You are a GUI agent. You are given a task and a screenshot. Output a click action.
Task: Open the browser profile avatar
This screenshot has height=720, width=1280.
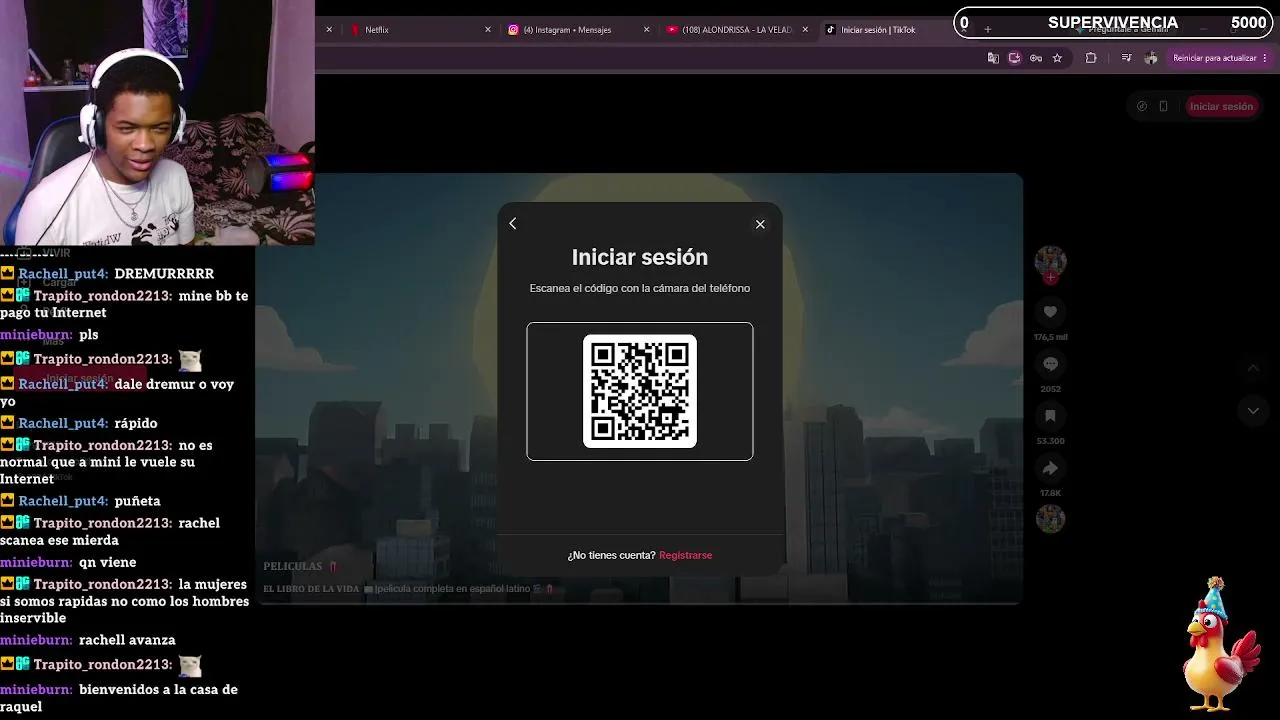point(1151,58)
